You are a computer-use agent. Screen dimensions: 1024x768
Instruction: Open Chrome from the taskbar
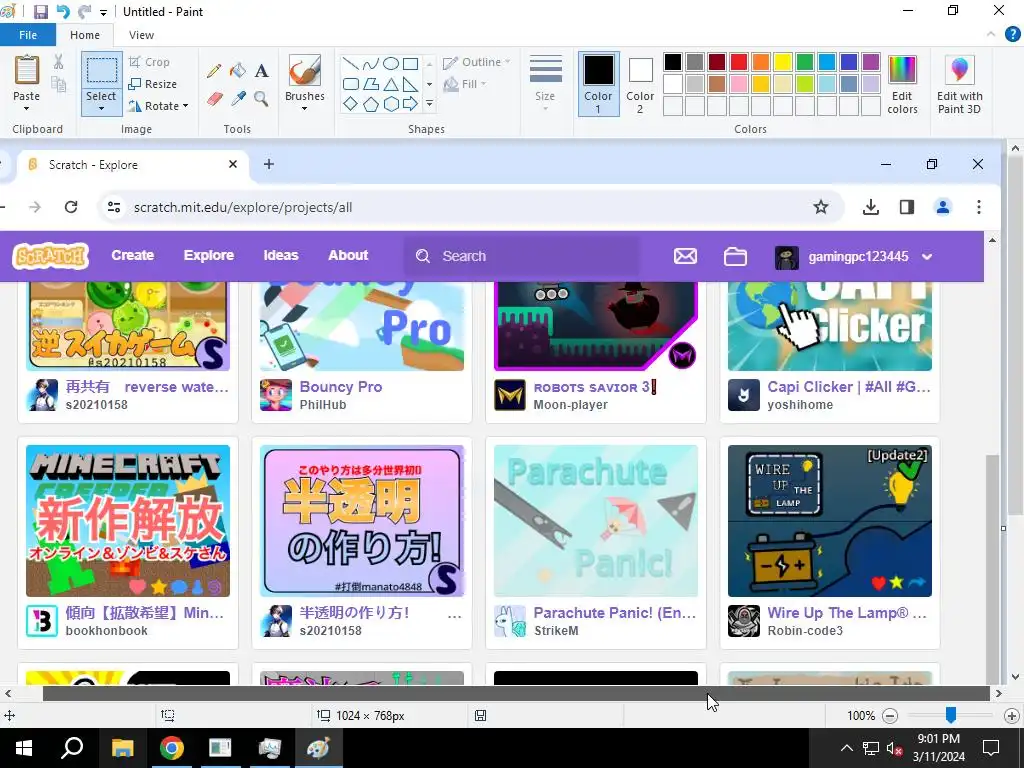point(172,748)
